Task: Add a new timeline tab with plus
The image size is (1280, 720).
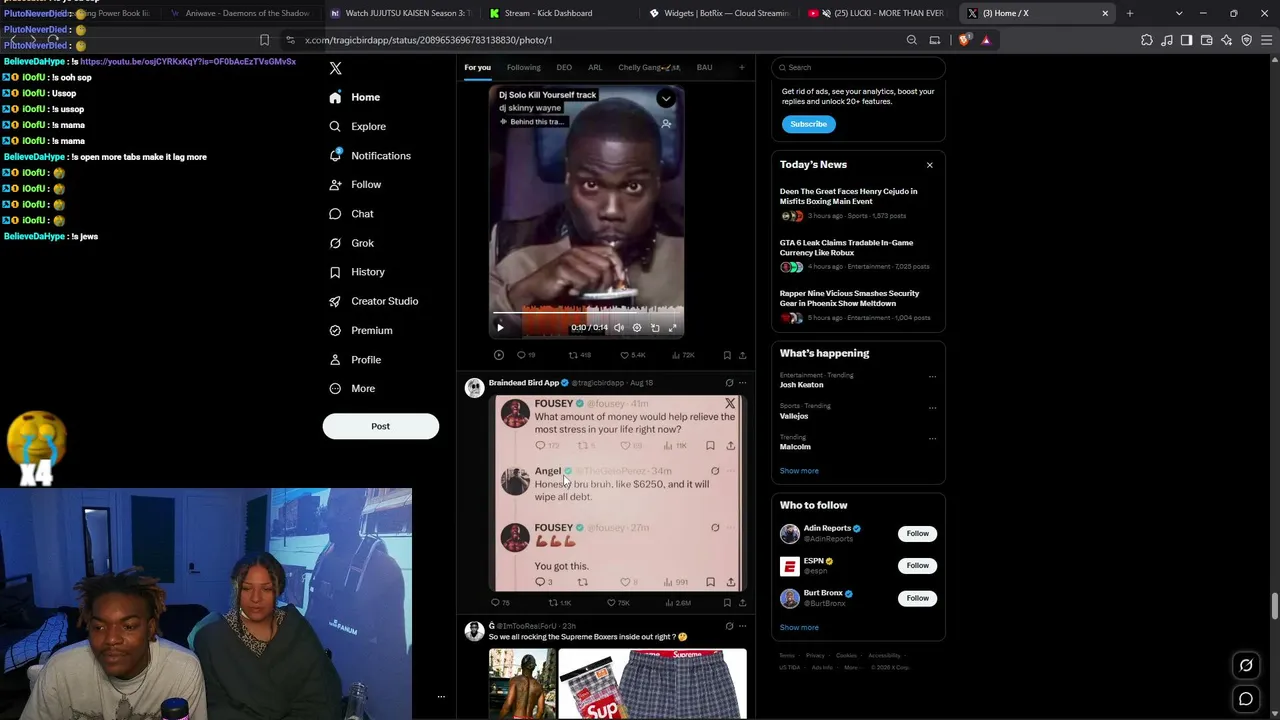Action: (741, 68)
